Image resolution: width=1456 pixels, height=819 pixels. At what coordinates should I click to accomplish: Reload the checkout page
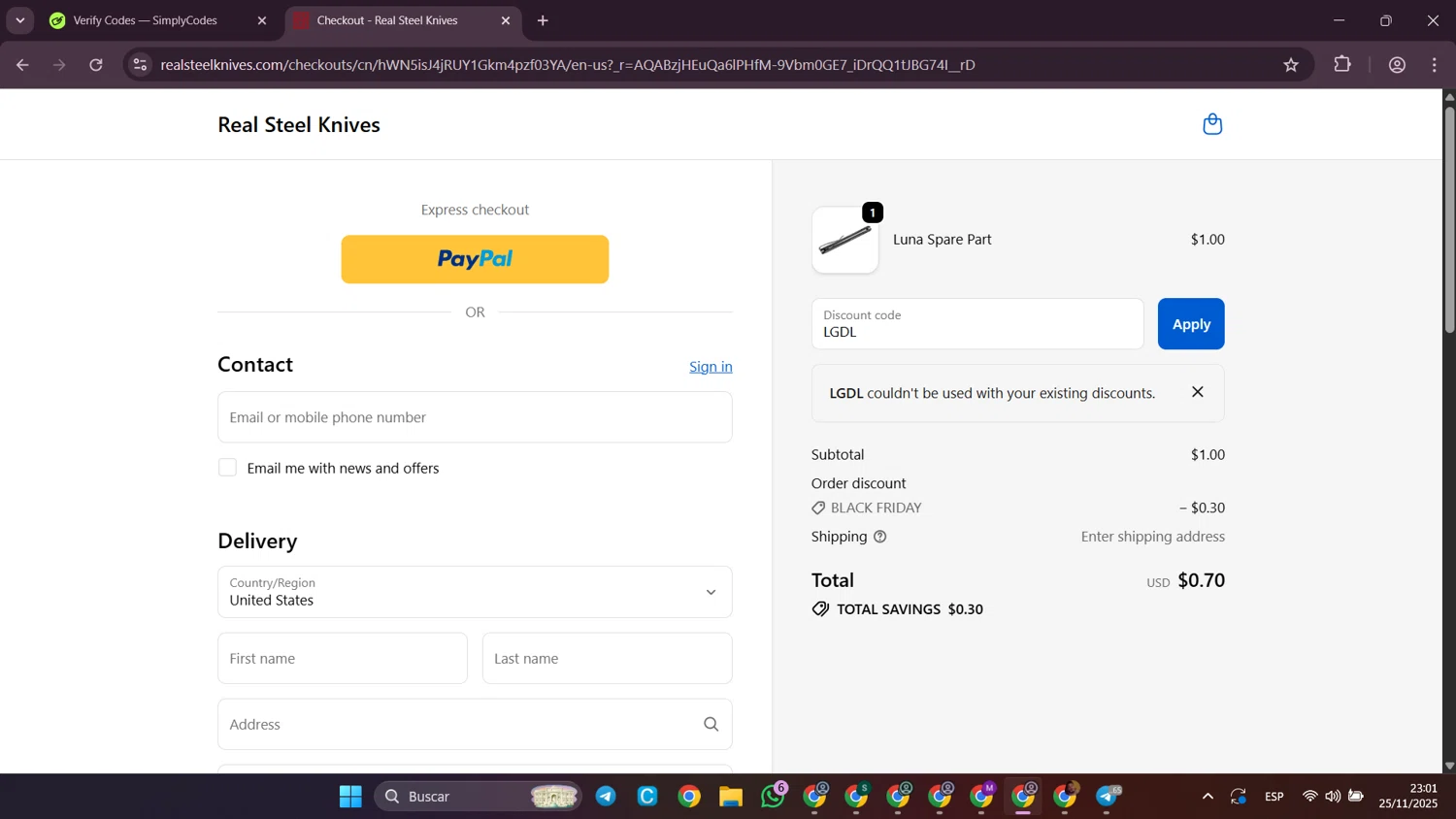96,65
